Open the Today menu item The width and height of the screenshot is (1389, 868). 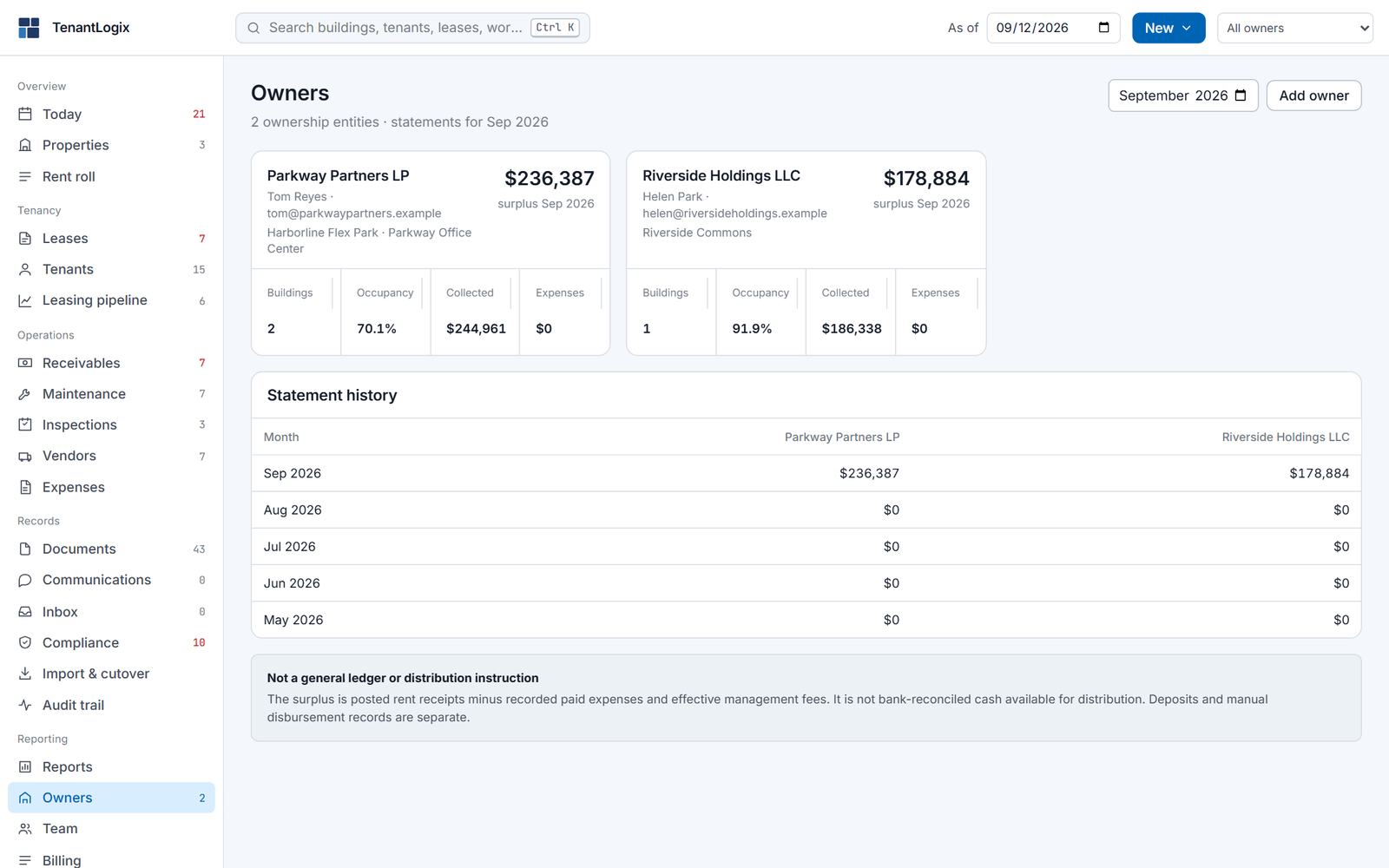click(x=111, y=114)
